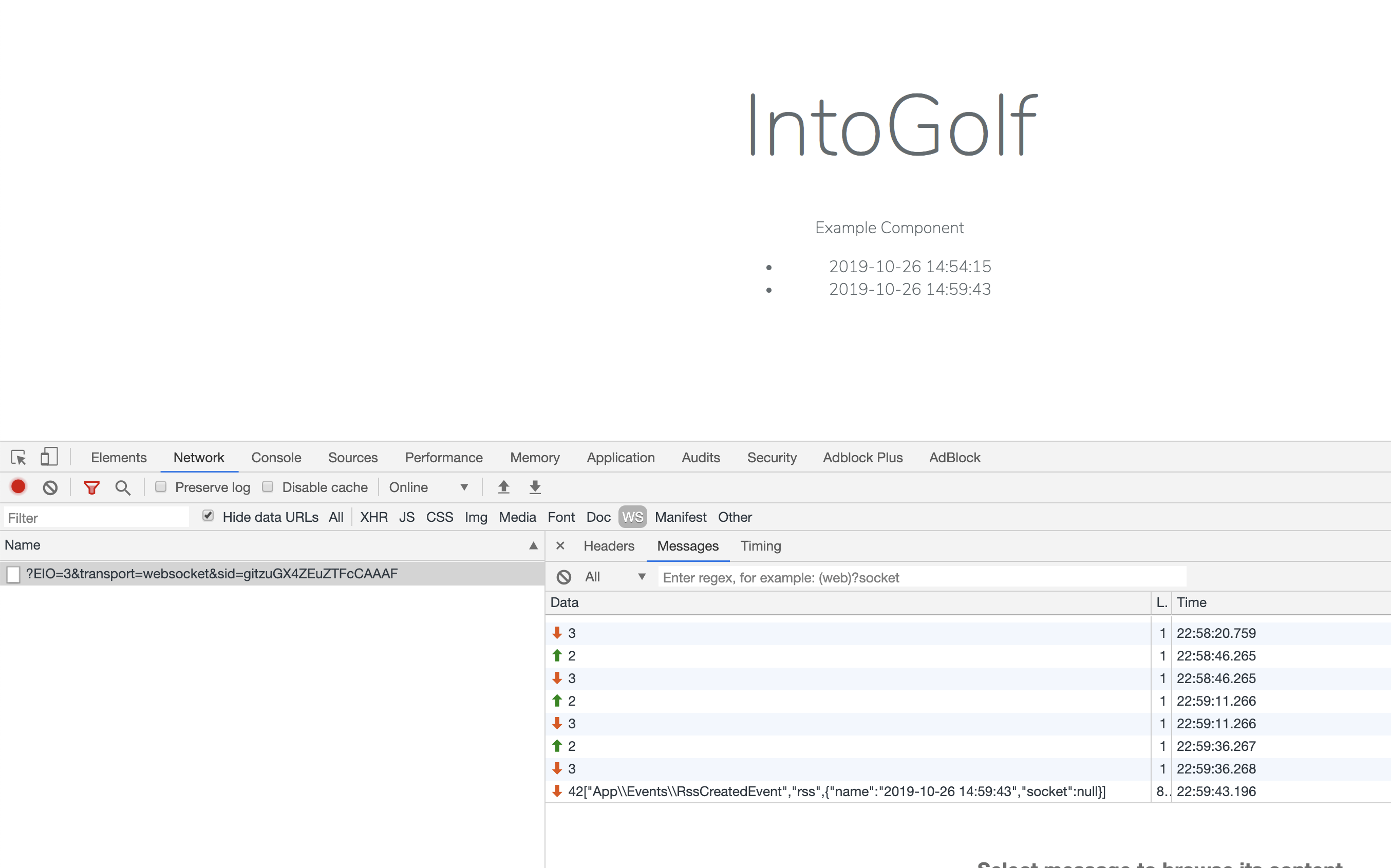Enable the Disable cache checkbox
The height and width of the screenshot is (868, 1391).
click(x=268, y=487)
